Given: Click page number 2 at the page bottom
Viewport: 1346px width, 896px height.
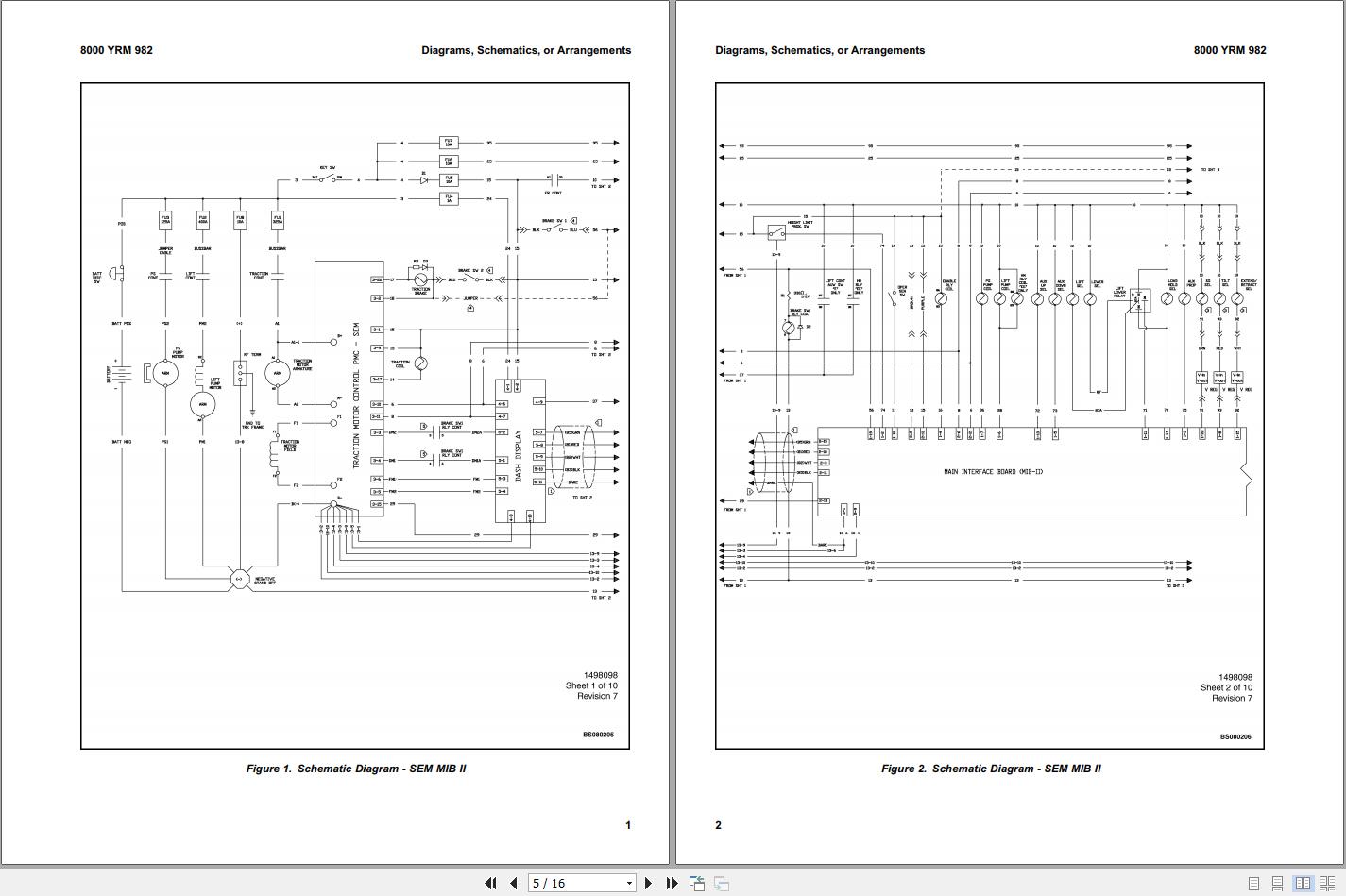Looking at the screenshot, I should coord(718,825).
